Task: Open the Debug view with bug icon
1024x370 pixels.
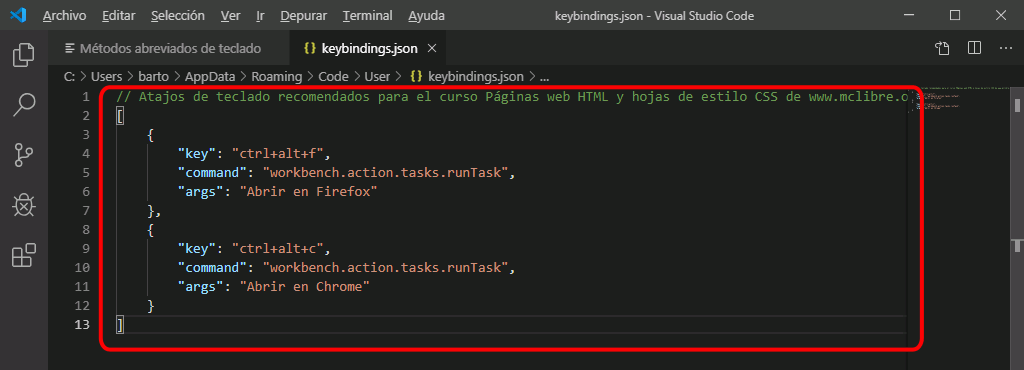Action: click(x=24, y=206)
